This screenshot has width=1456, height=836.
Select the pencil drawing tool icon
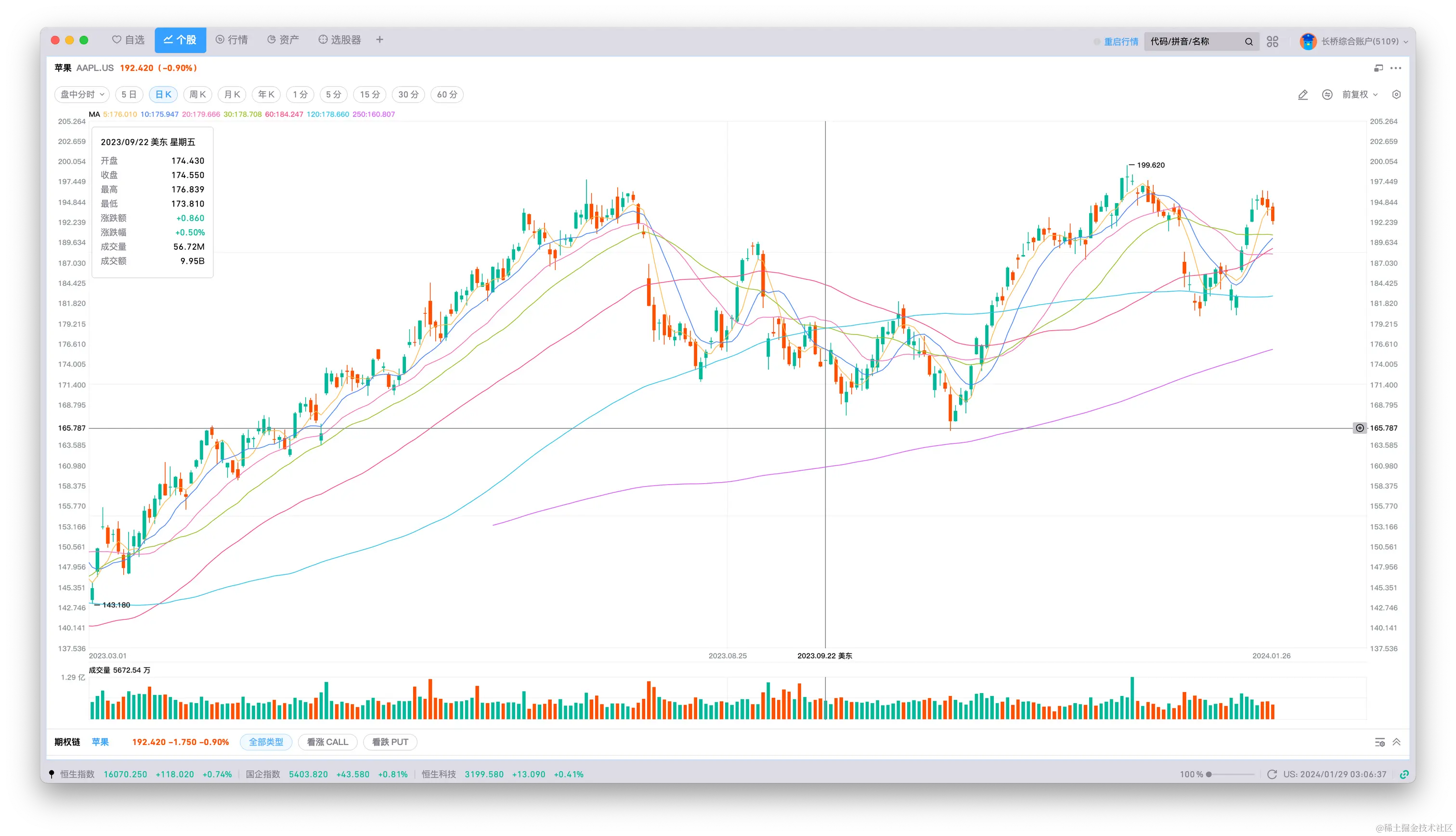pyautogui.click(x=1302, y=95)
